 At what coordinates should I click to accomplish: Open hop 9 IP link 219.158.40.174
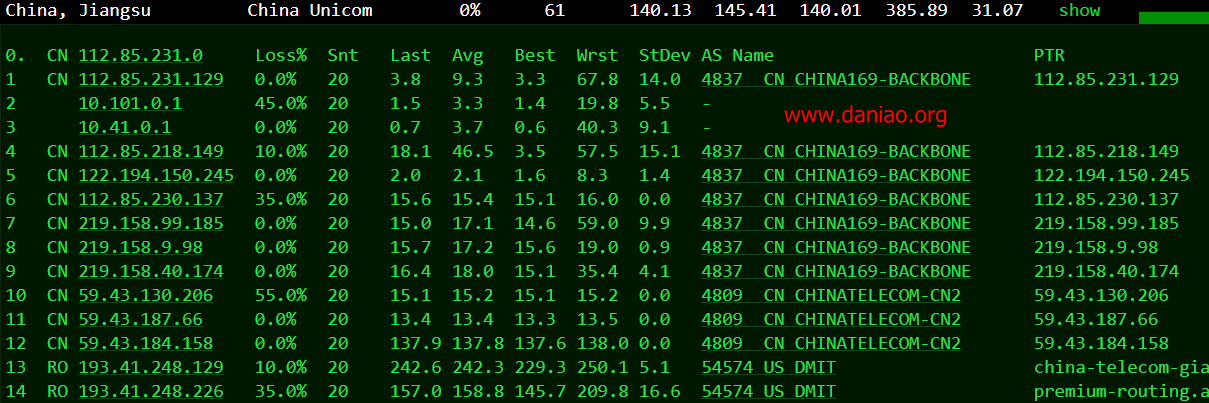[x=151, y=271]
